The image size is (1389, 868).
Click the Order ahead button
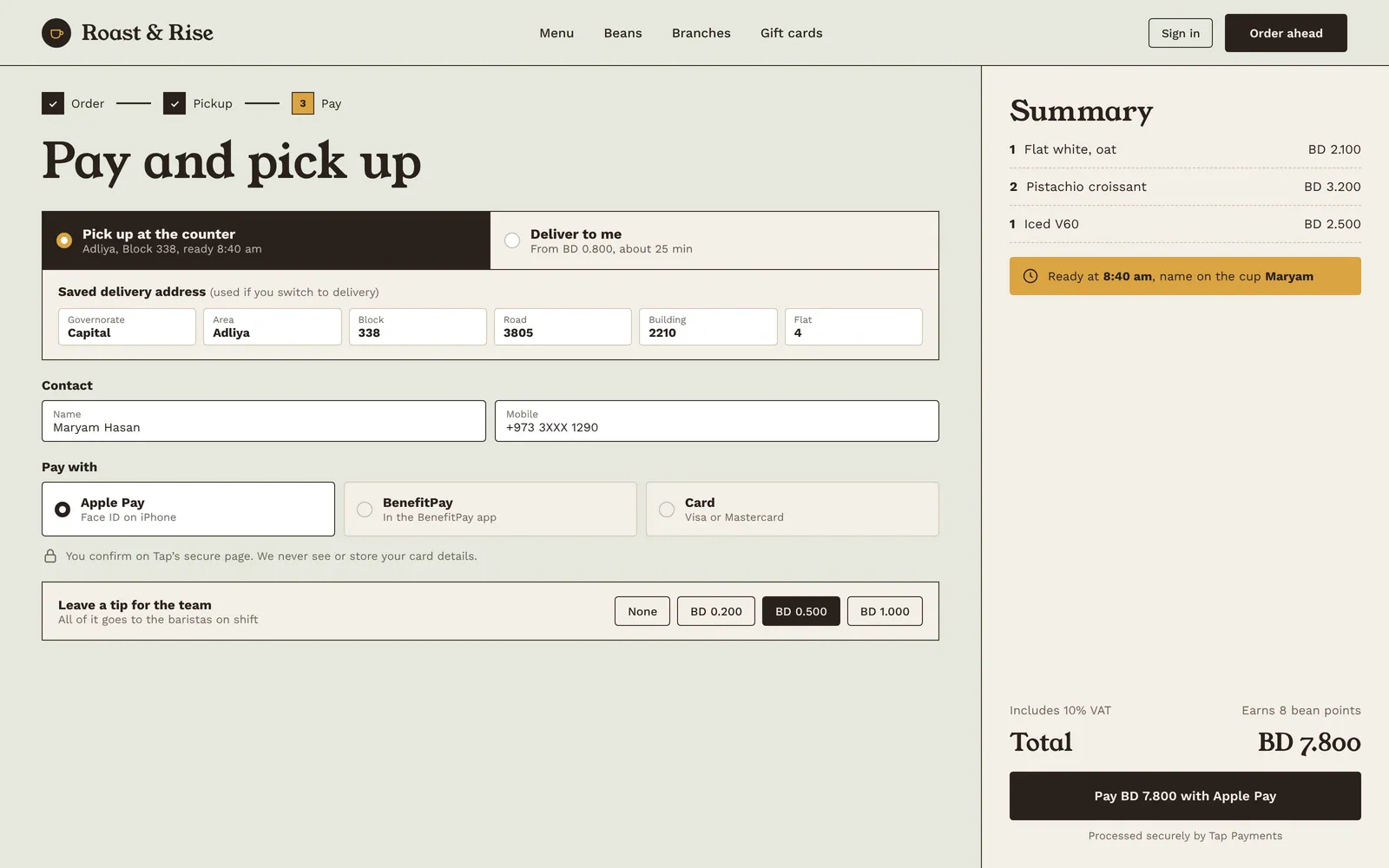point(1286,33)
